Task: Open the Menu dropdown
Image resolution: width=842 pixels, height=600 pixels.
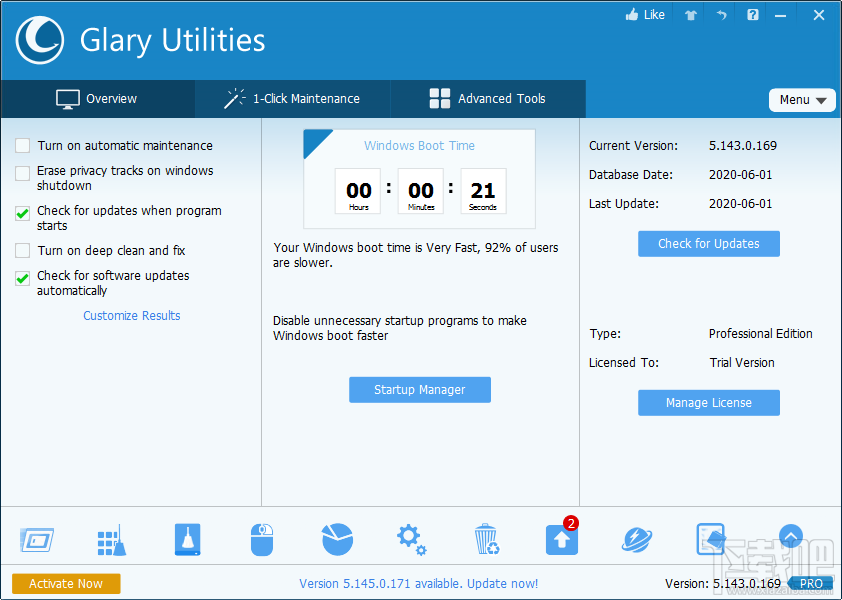Action: coord(802,100)
